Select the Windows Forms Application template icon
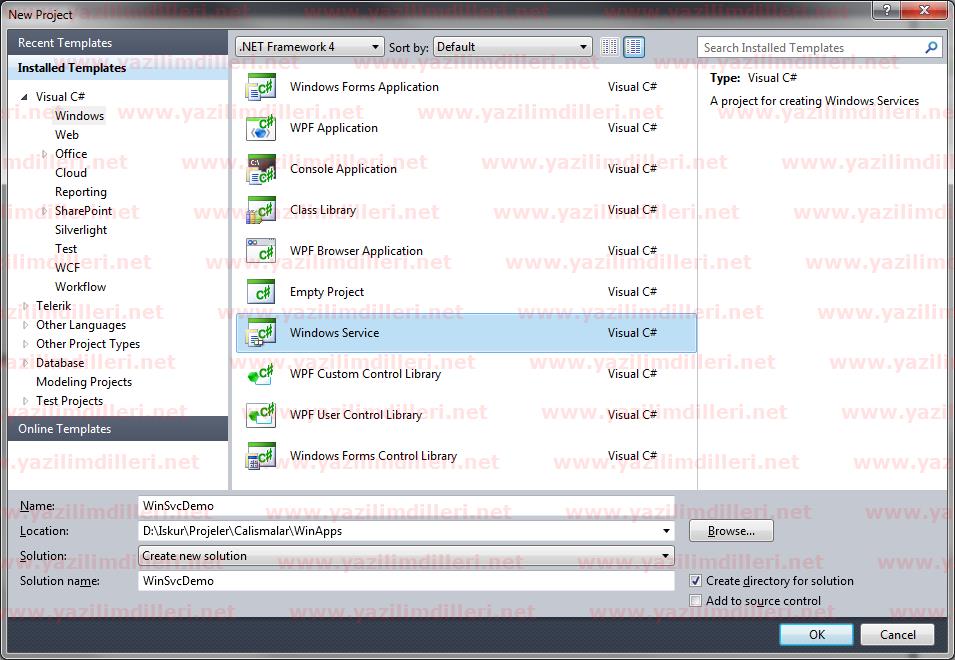Screen dimensions: 955x660 261,87
